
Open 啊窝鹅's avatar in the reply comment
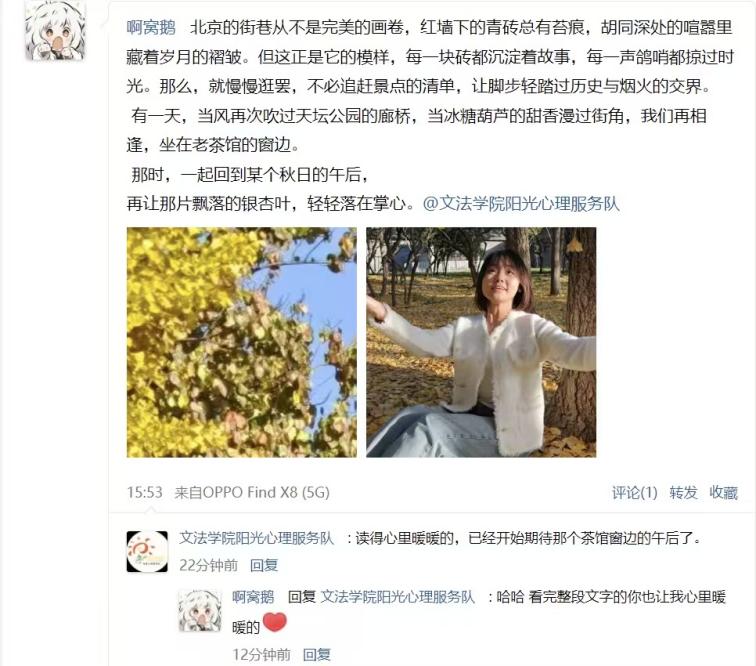tap(200, 611)
